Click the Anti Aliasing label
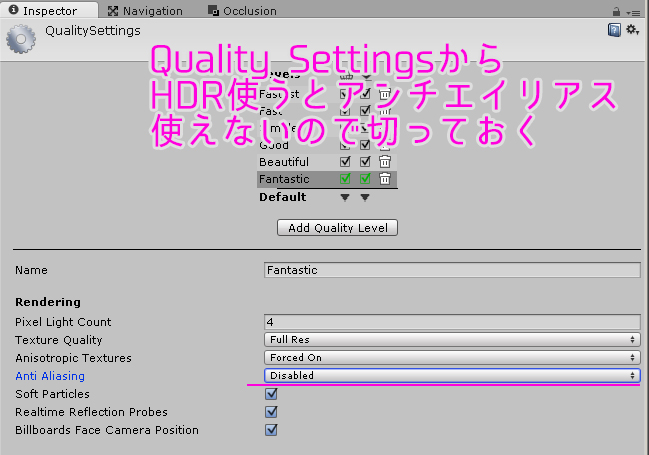The image size is (649, 455). click(x=50, y=376)
